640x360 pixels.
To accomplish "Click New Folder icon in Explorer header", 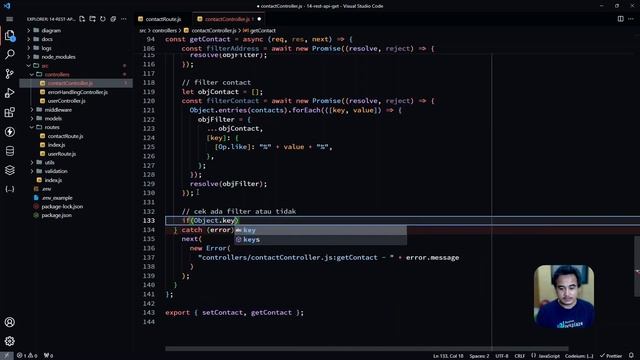I will click(x=93, y=19).
